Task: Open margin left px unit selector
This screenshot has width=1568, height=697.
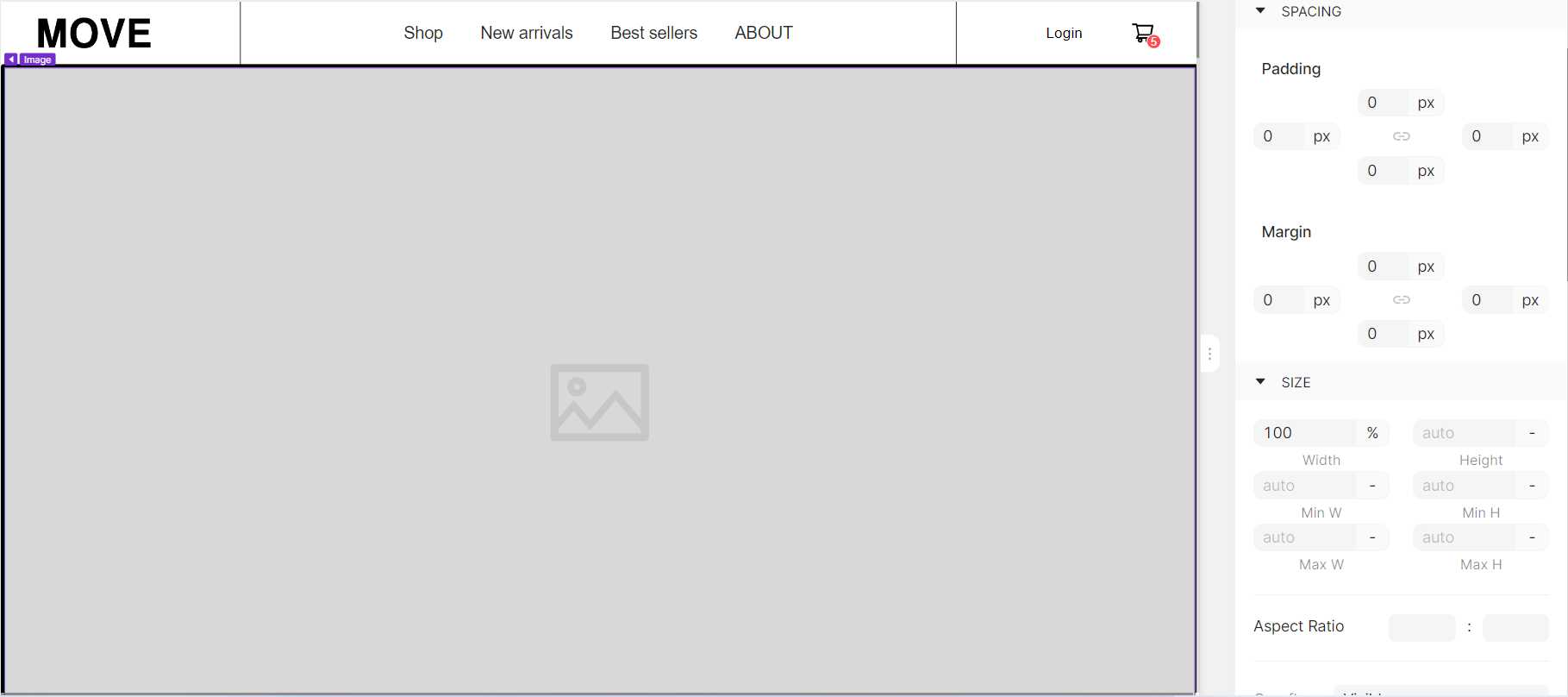Action: (x=1322, y=300)
